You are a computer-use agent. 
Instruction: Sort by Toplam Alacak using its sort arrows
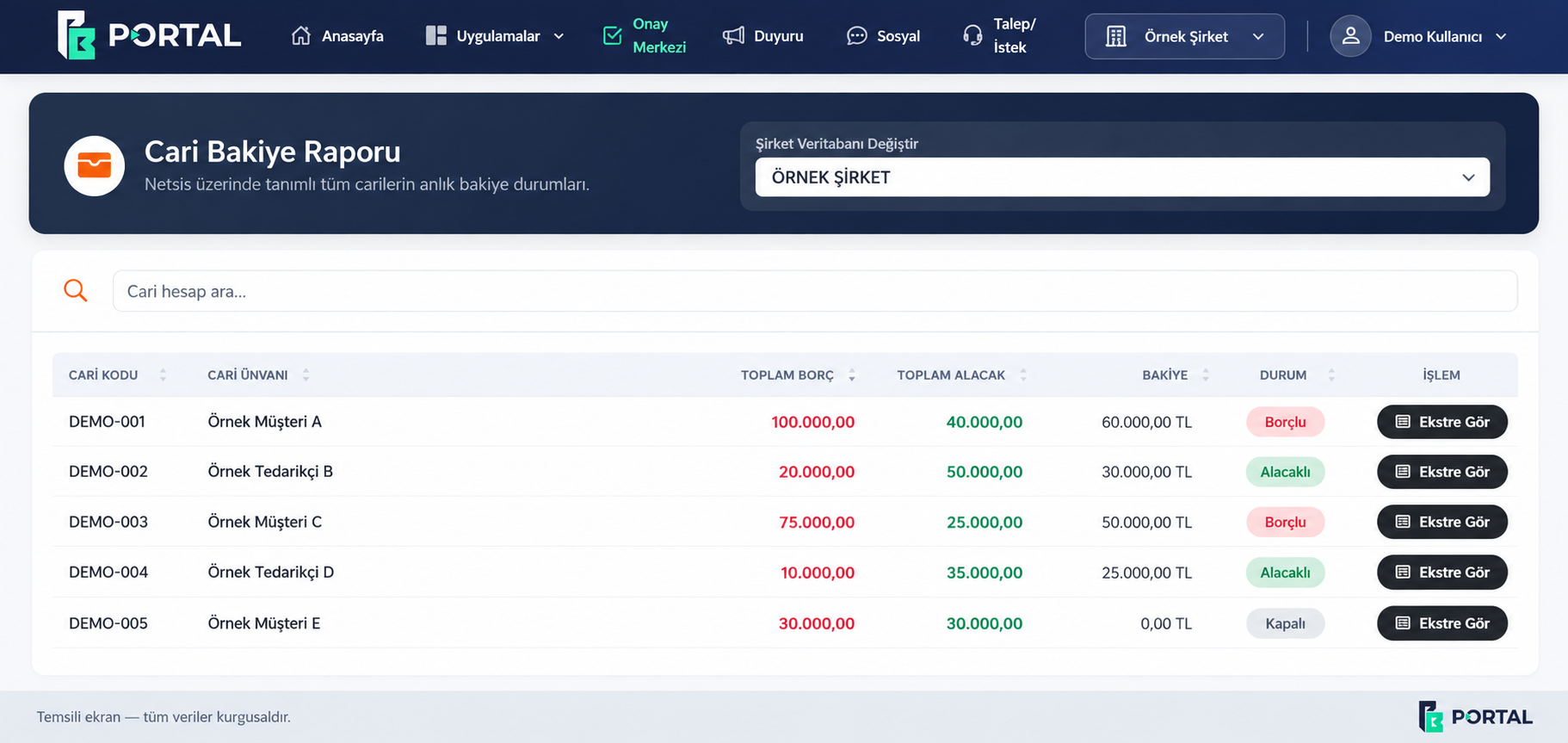(1023, 375)
